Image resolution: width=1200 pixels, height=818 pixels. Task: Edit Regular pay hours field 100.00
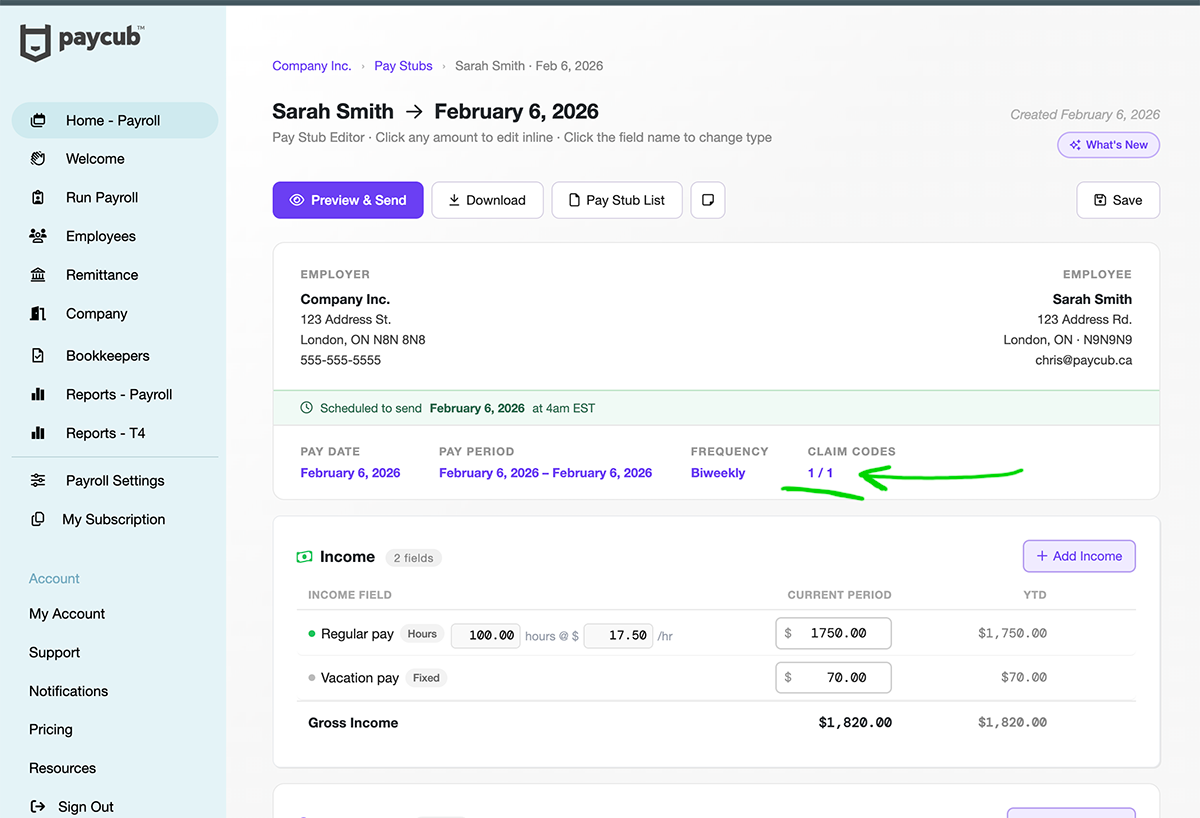click(486, 635)
